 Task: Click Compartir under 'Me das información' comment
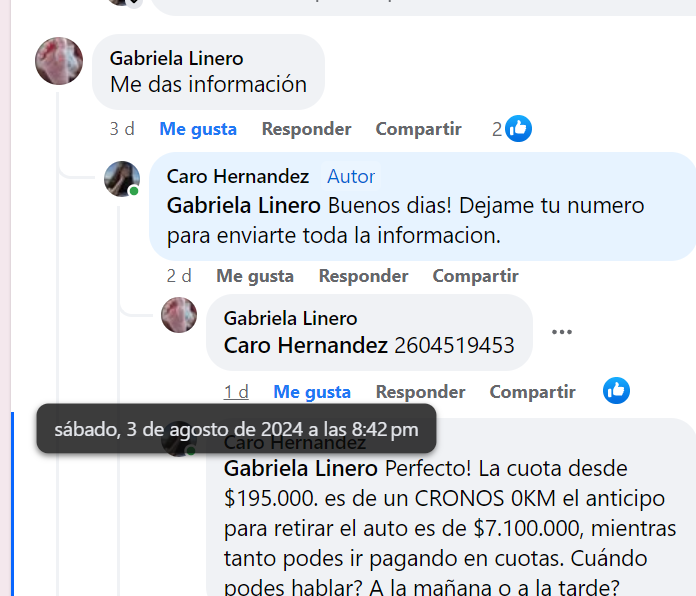point(419,129)
